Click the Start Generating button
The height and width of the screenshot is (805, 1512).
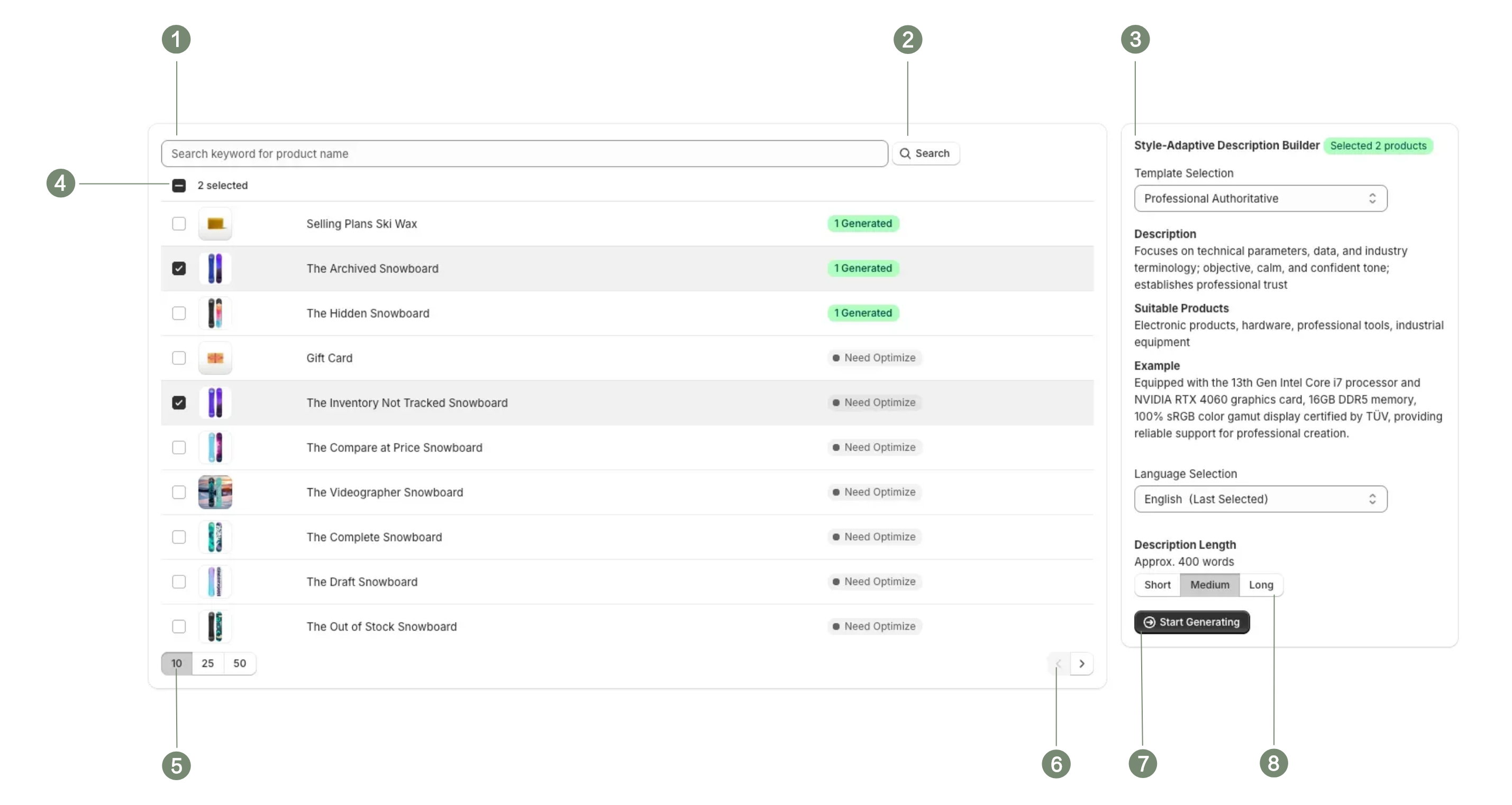pyautogui.click(x=1191, y=622)
